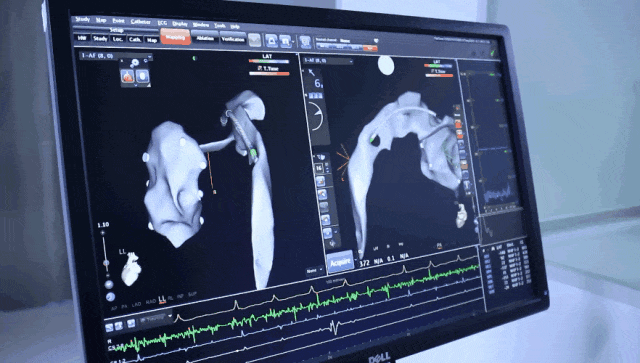640x363 pixels.
Task: Click the heart orientation icon labeled LL
Action: tap(131, 268)
